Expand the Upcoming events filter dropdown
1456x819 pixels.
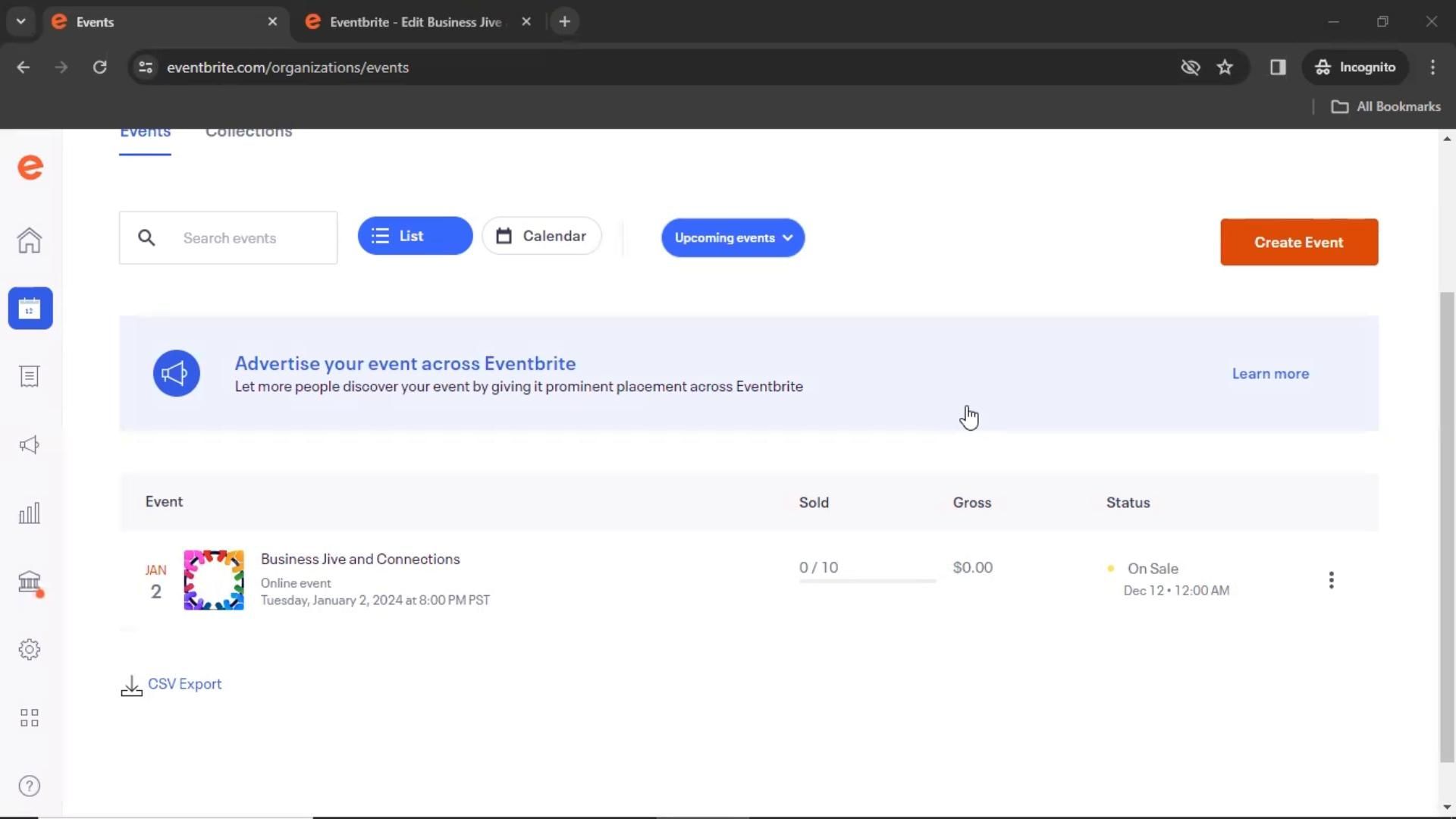tap(733, 238)
